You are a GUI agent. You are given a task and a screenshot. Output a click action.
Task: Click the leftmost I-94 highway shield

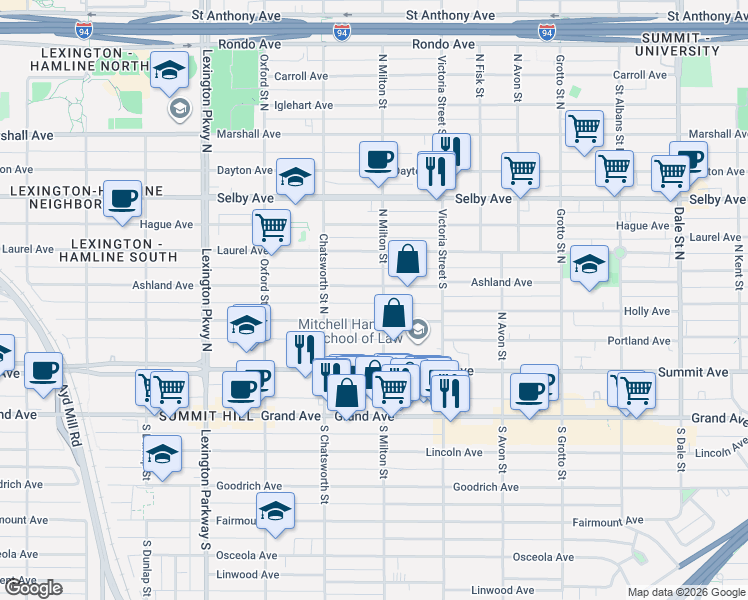pos(83,30)
